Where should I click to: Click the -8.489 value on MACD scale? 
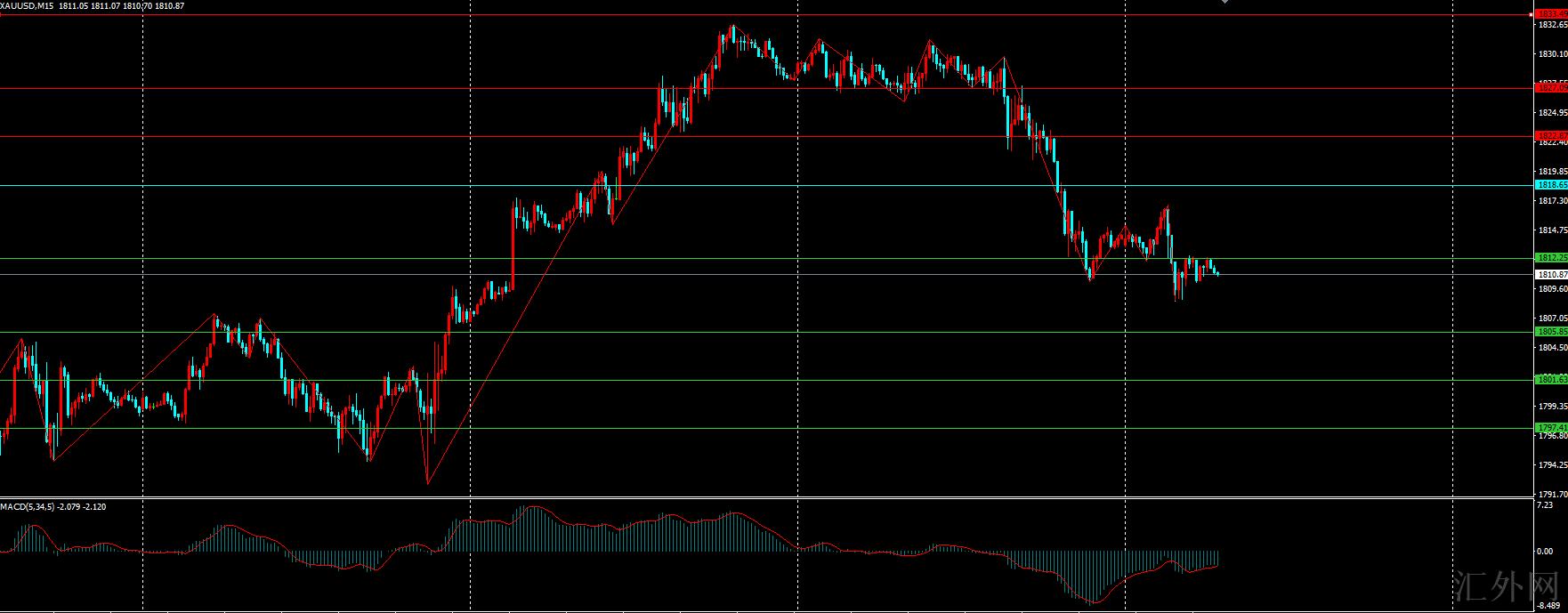1548,605
